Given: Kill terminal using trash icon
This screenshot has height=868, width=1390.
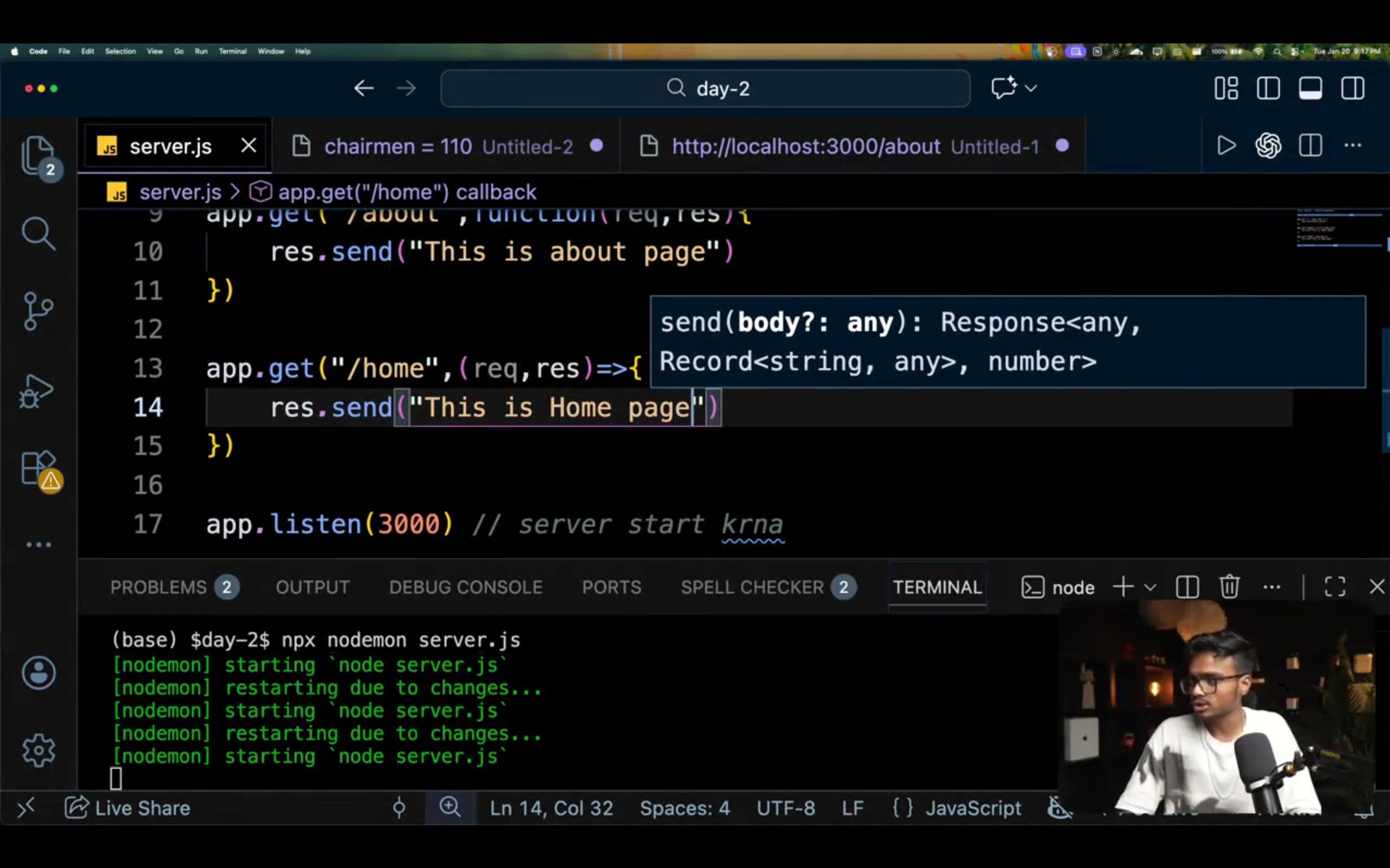Looking at the screenshot, I should pos(1229,587).
